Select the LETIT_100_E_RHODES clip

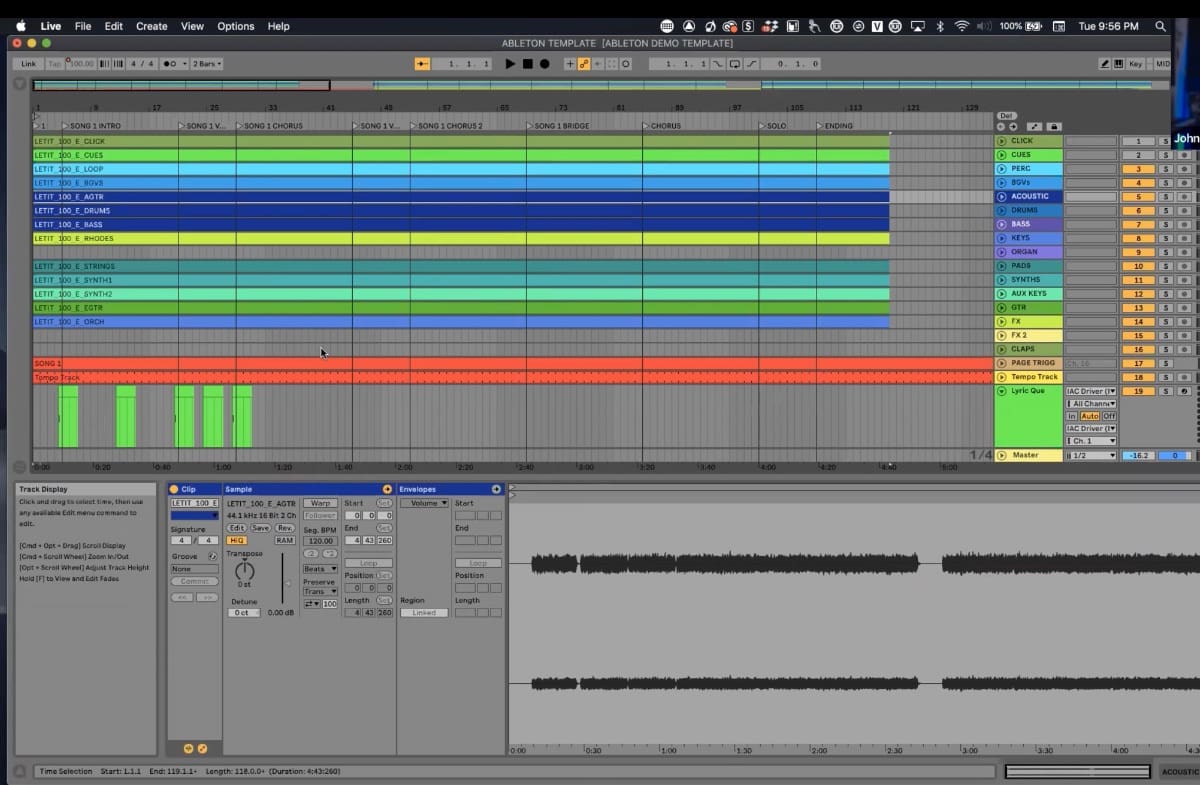click(461, 239)
